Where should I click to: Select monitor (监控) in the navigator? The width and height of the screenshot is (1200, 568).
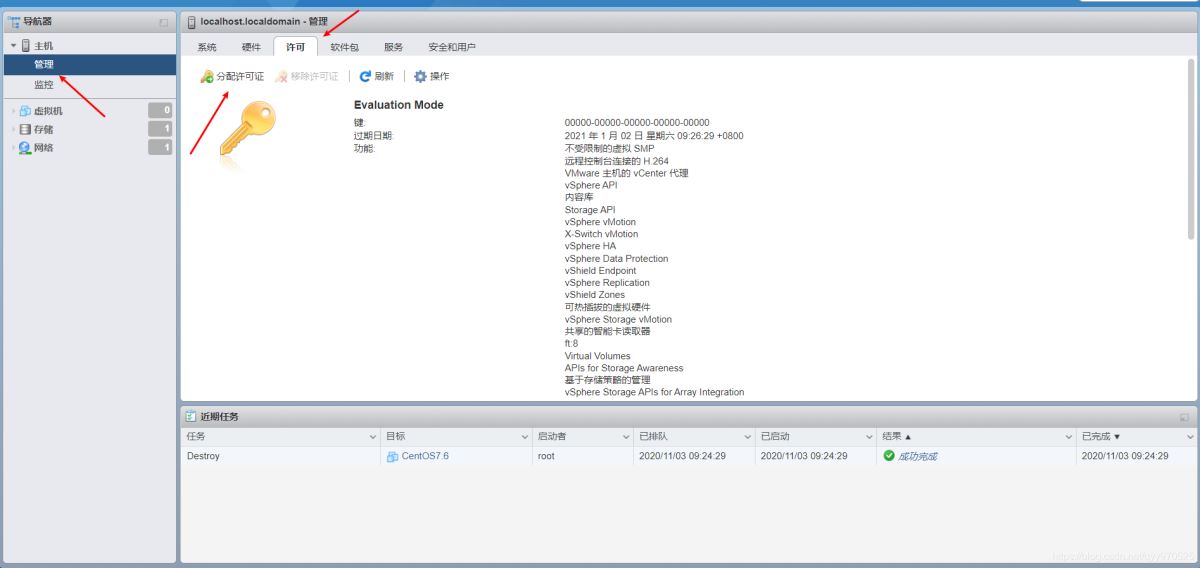click(x=44, y=84)
